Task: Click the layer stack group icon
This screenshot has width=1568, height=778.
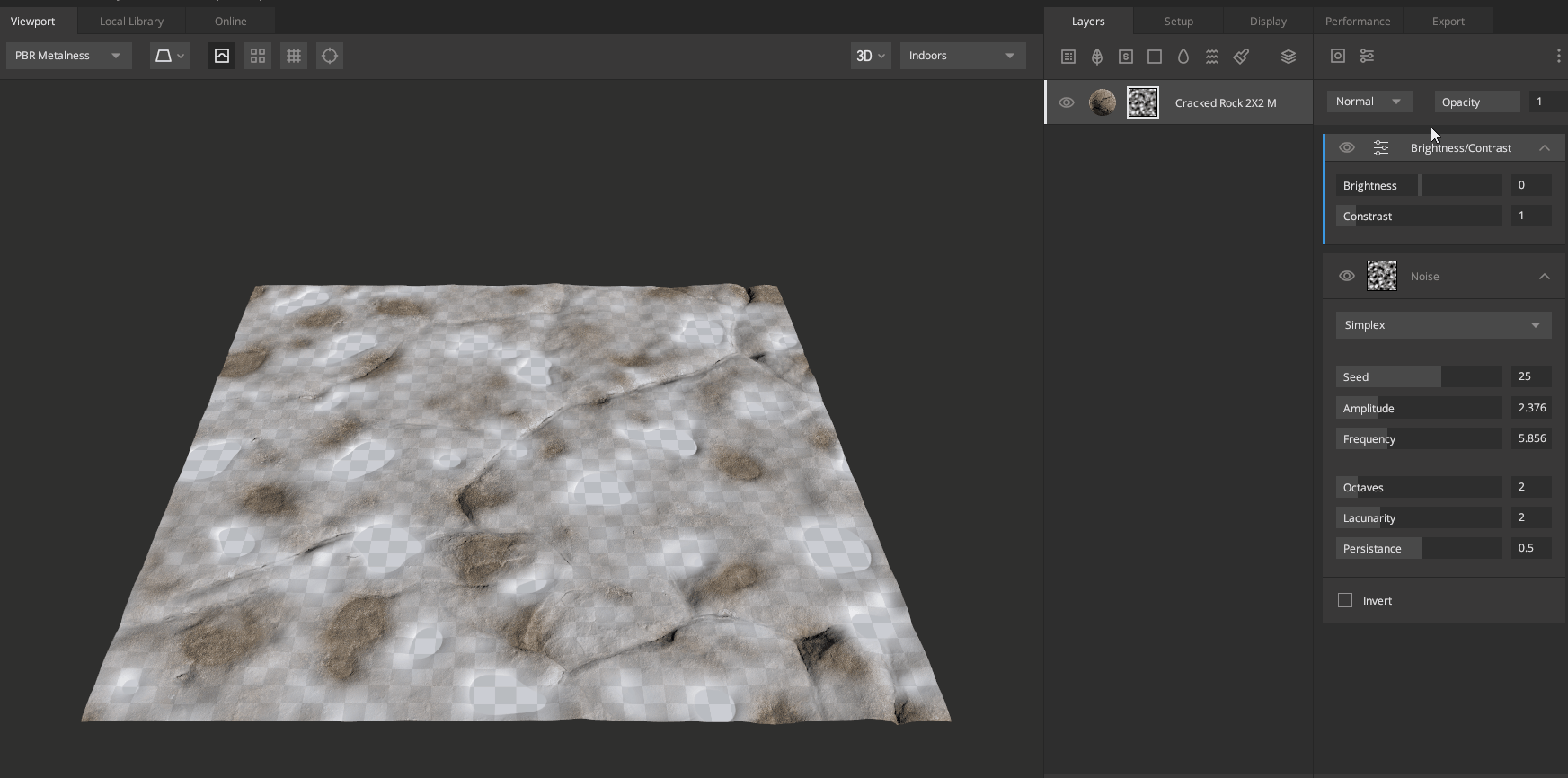Action: (x=1289, y=57)
